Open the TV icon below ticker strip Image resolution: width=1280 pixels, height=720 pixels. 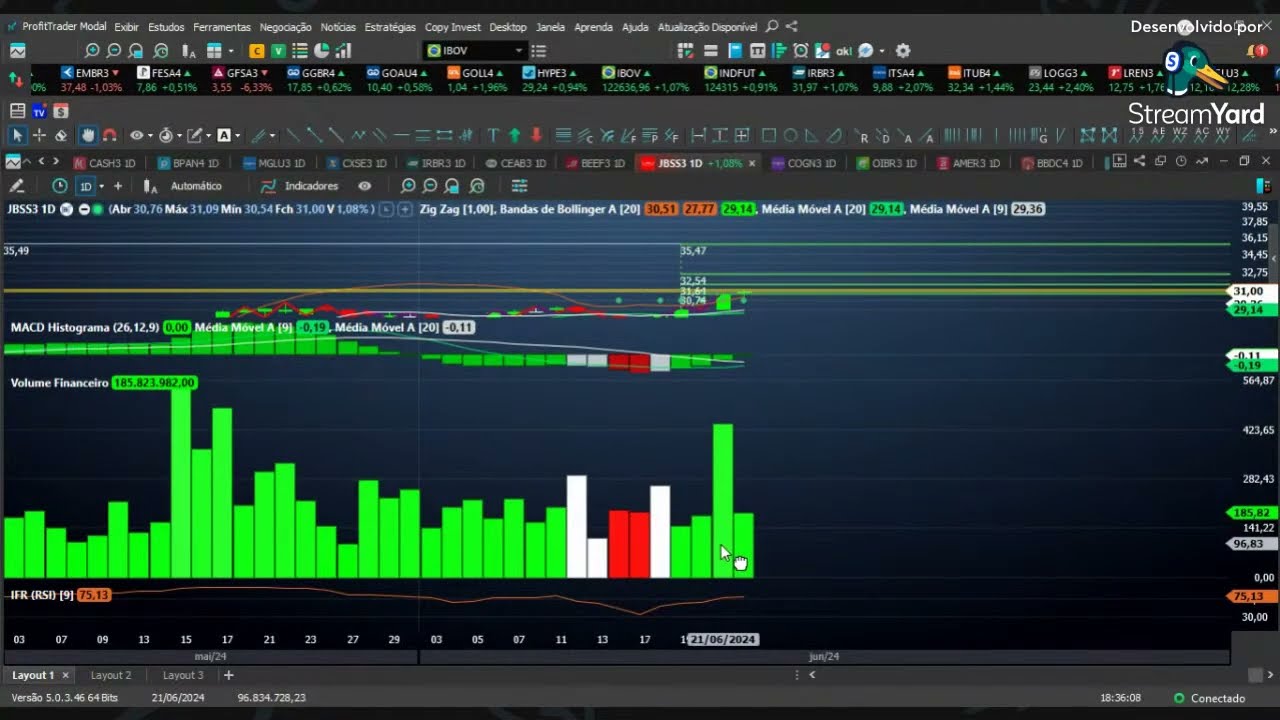[39, 111]
